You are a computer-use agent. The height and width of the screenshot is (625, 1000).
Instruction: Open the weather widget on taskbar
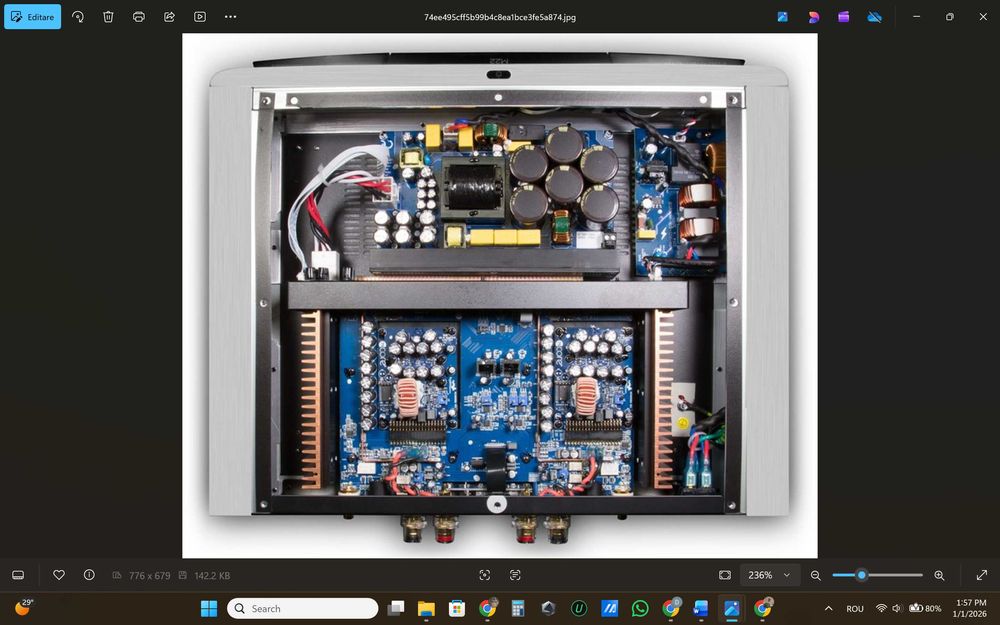23,607
